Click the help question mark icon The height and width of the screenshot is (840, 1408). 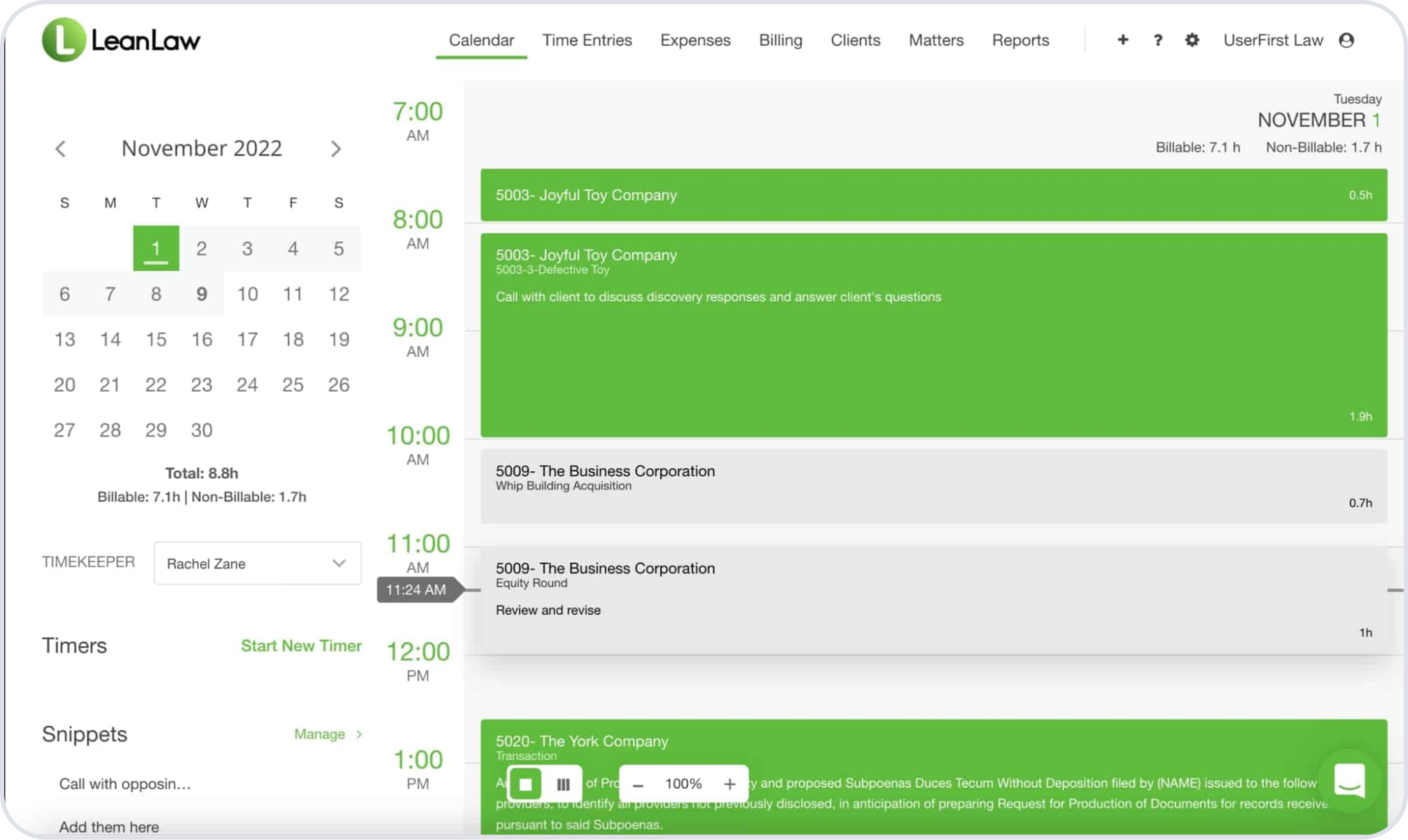(1157, 40)
